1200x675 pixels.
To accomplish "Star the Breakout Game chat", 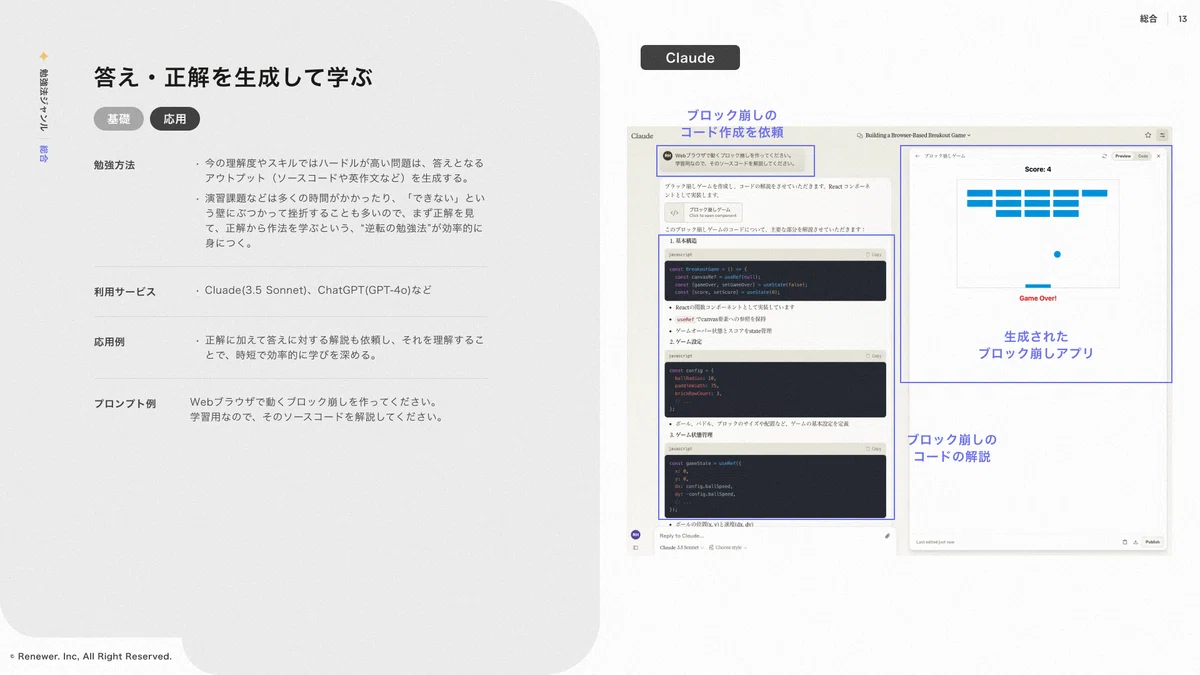I will pos(1148,135).
